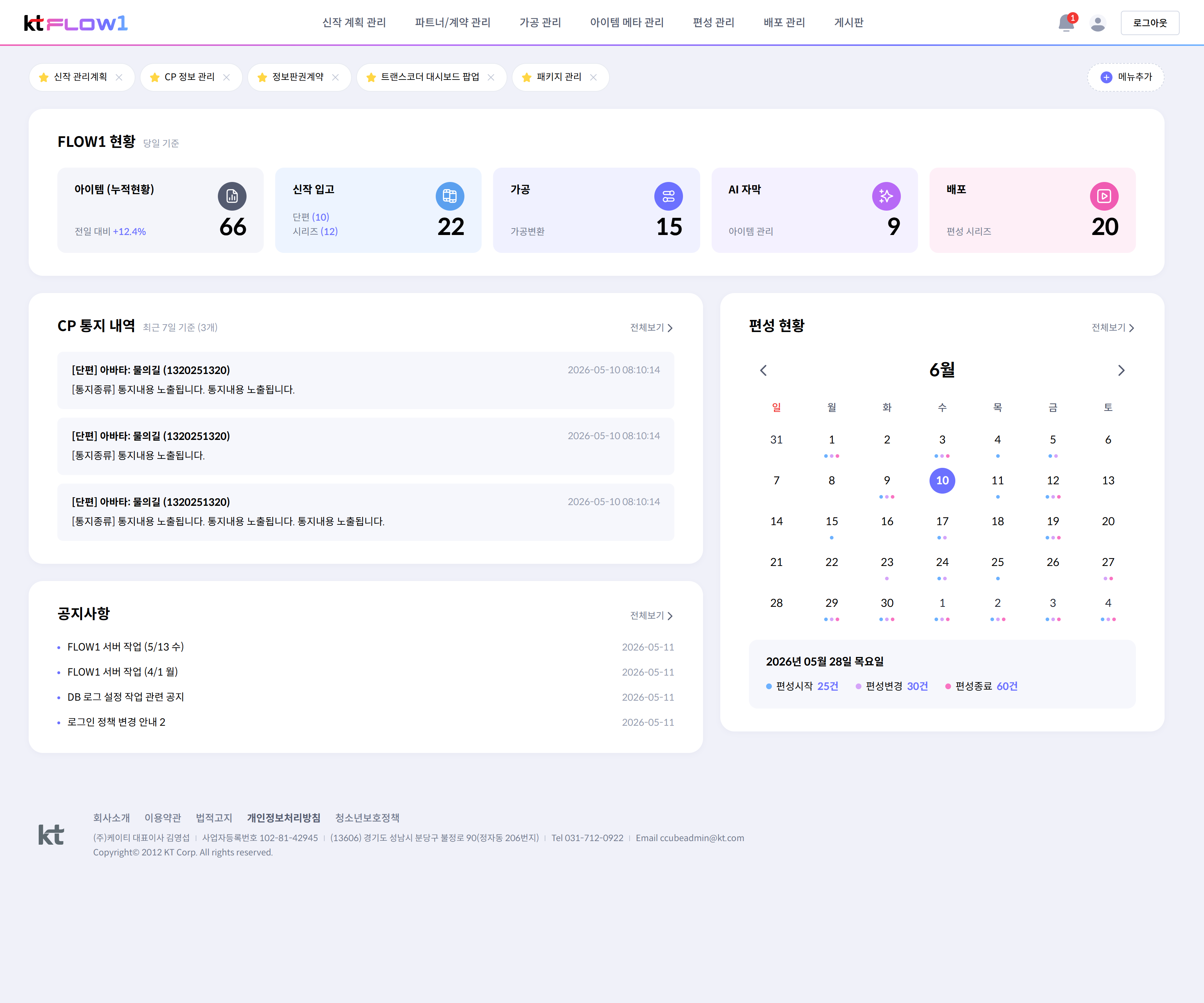Click the 가공 settings icon

tap(669, 196)
